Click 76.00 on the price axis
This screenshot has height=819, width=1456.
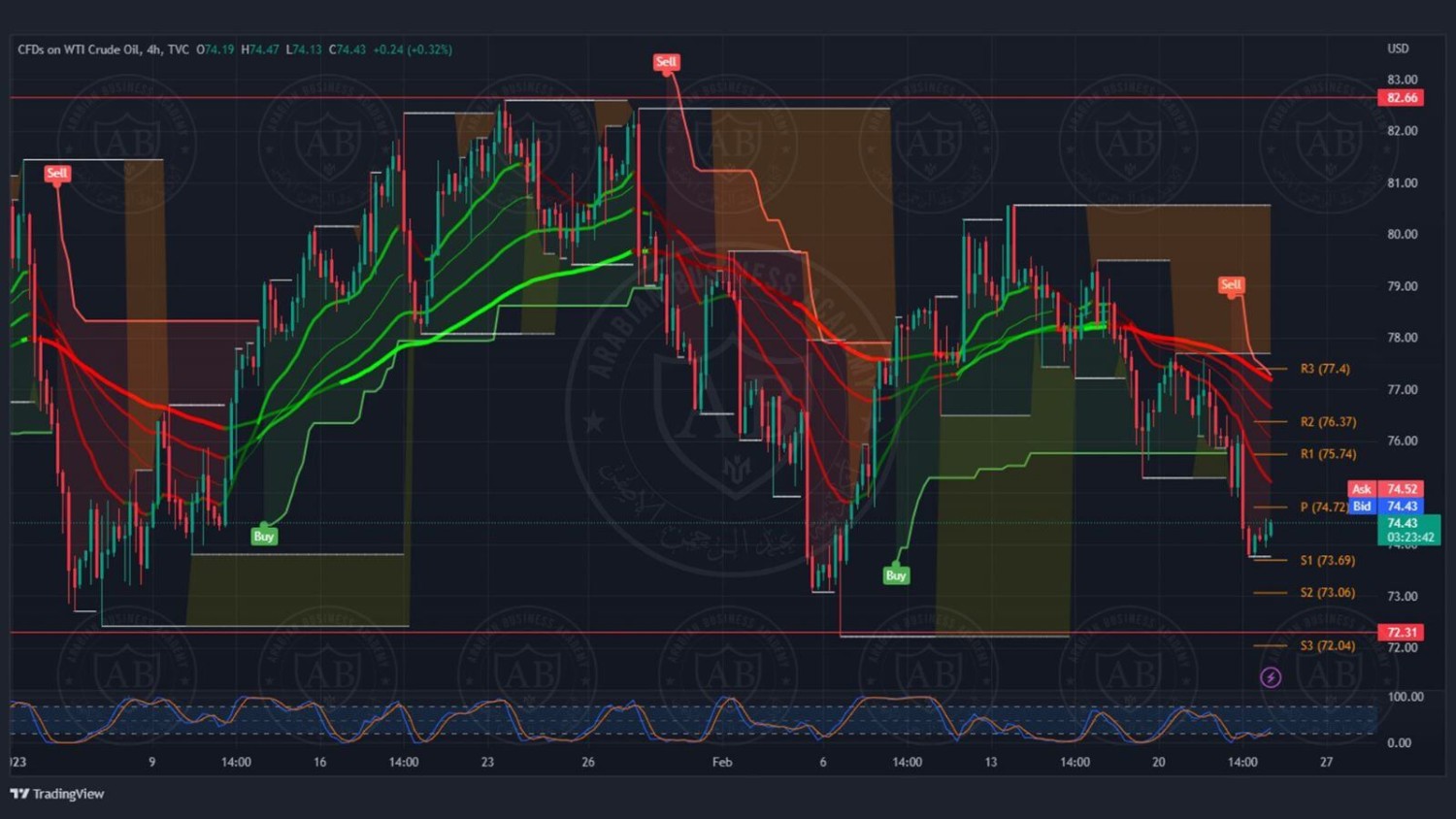[x=1402, y=442]
